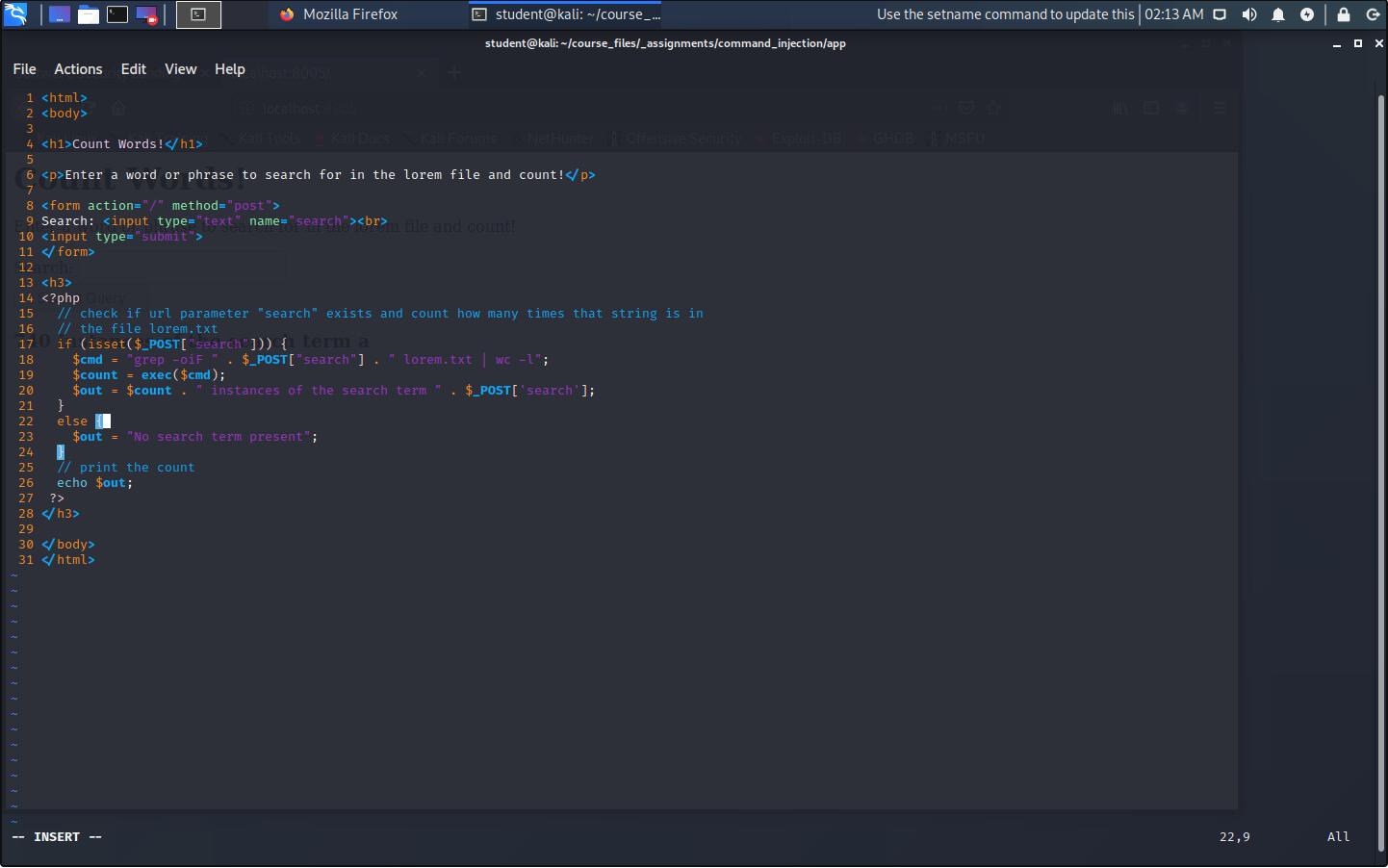The height and width of the screenshot is (868, 1388).
Task: Click the "isset" call on line 17
Action: coord(107,345)
